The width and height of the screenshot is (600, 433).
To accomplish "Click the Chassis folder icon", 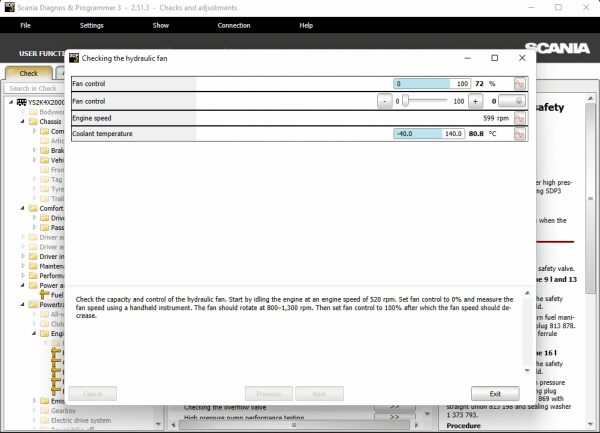I will [33, 121].
